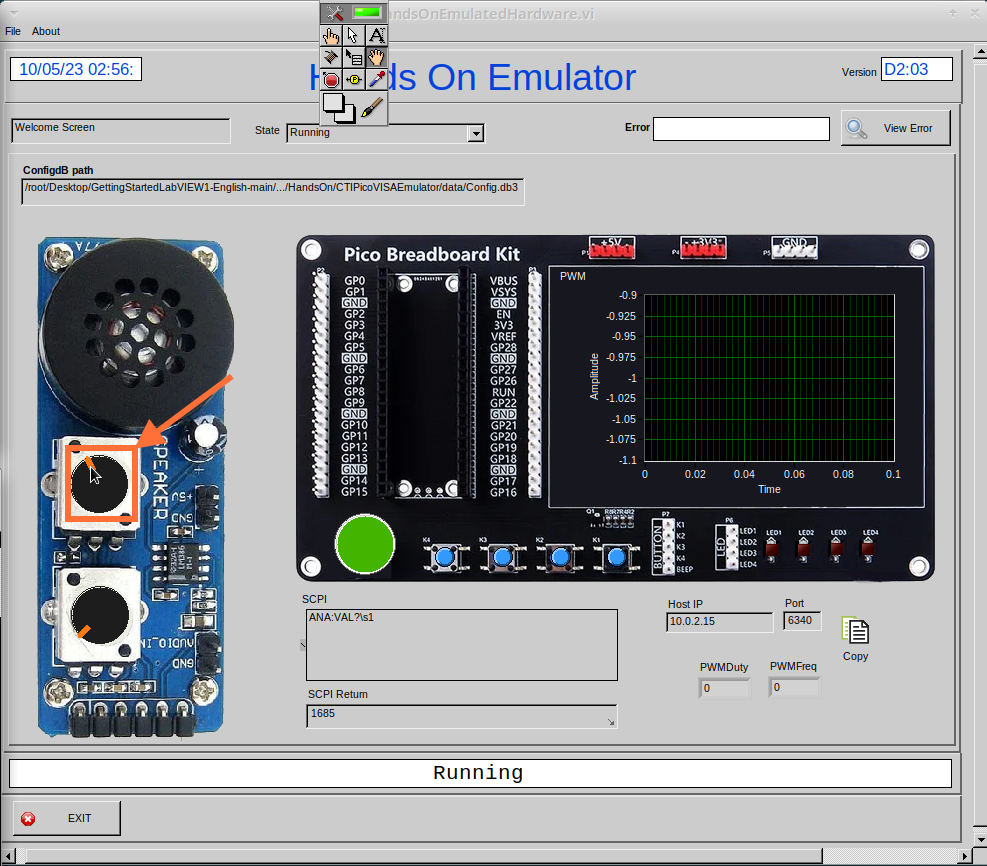Click the LED P6 header connector

pos(726,546)
